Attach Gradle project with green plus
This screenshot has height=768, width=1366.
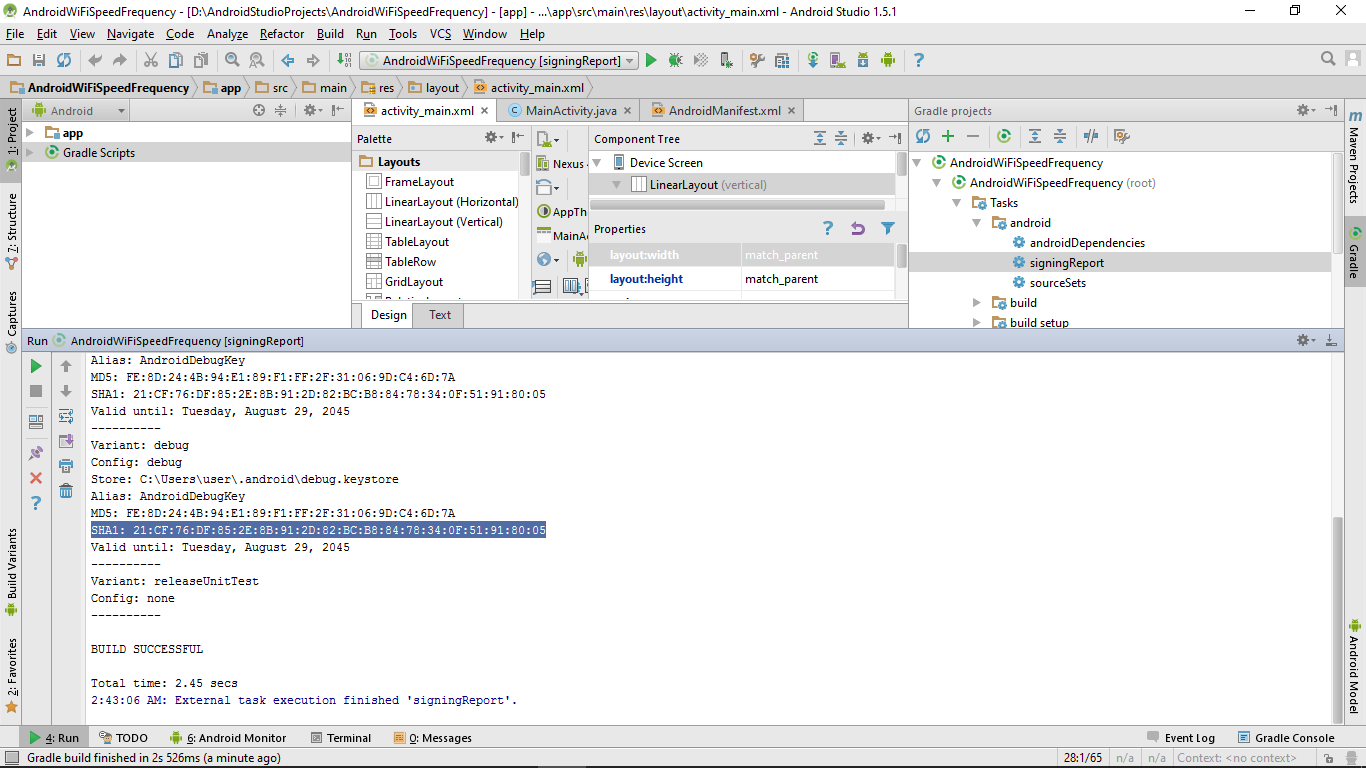pyautogui.click(x=948, y=136)
